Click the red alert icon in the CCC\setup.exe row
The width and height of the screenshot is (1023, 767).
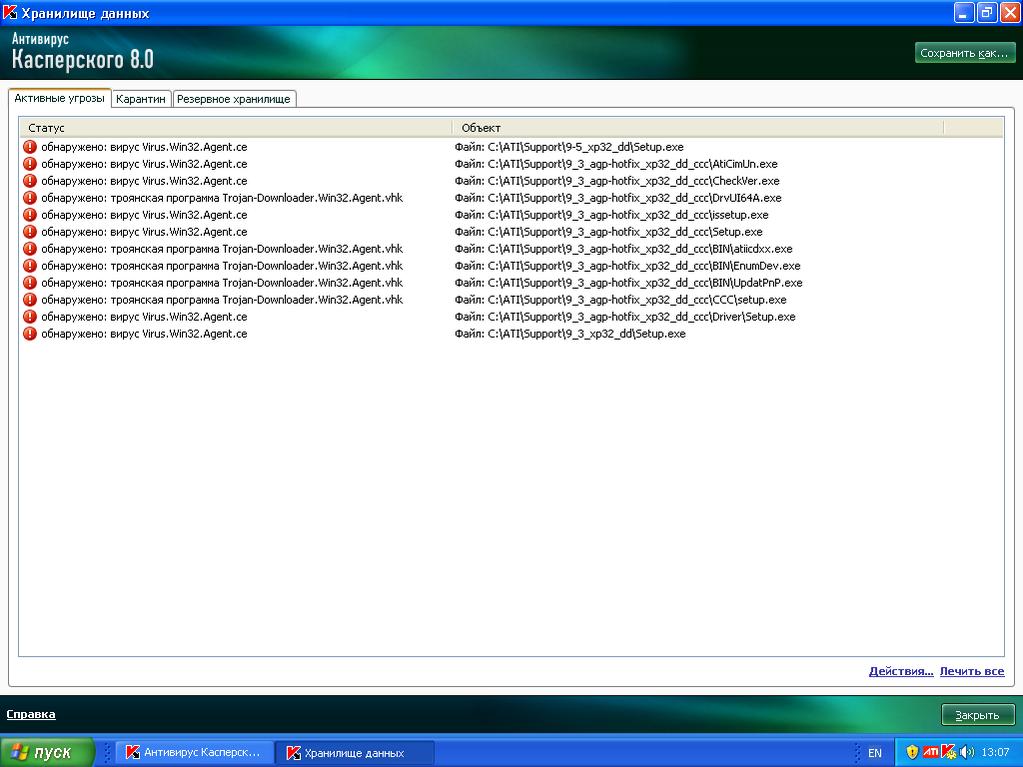click(30, 299)
